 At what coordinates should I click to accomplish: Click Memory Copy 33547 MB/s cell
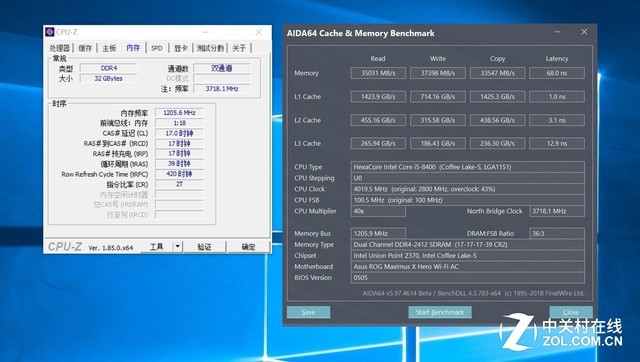coord(497,73)
